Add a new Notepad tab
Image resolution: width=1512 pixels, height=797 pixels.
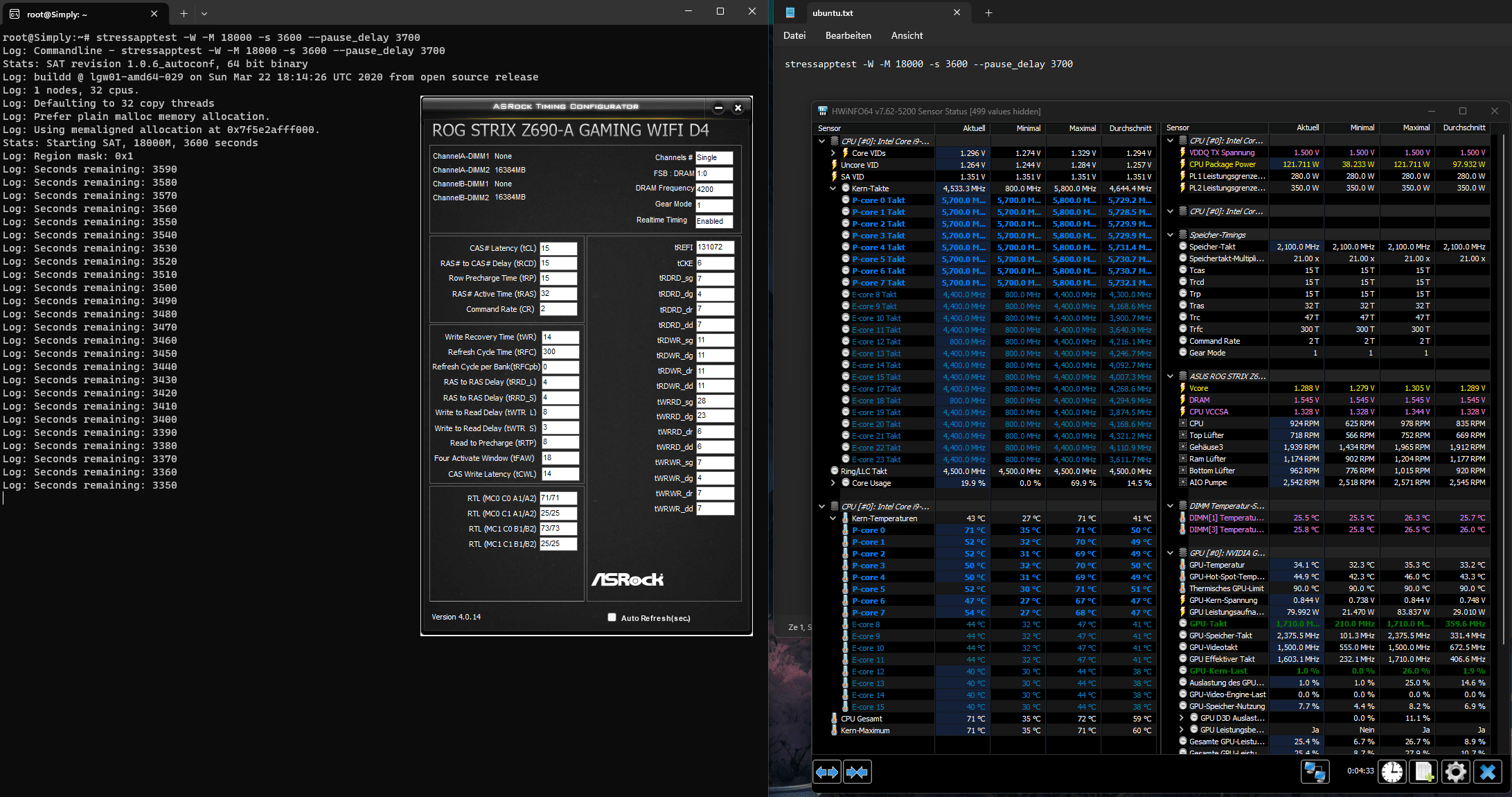click(988, 12)
